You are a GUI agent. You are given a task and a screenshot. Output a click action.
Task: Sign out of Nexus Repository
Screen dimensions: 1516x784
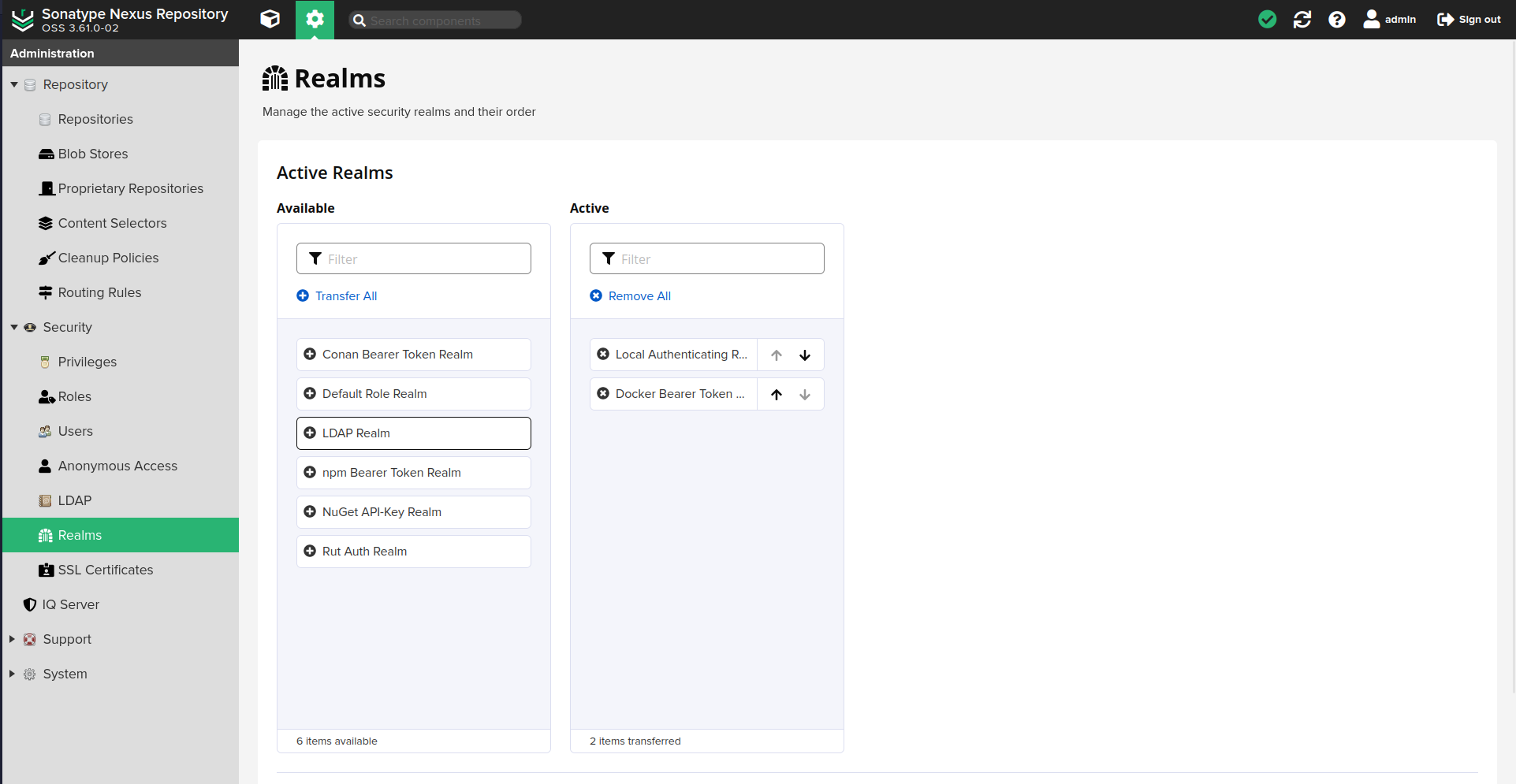click(1469, 19)
